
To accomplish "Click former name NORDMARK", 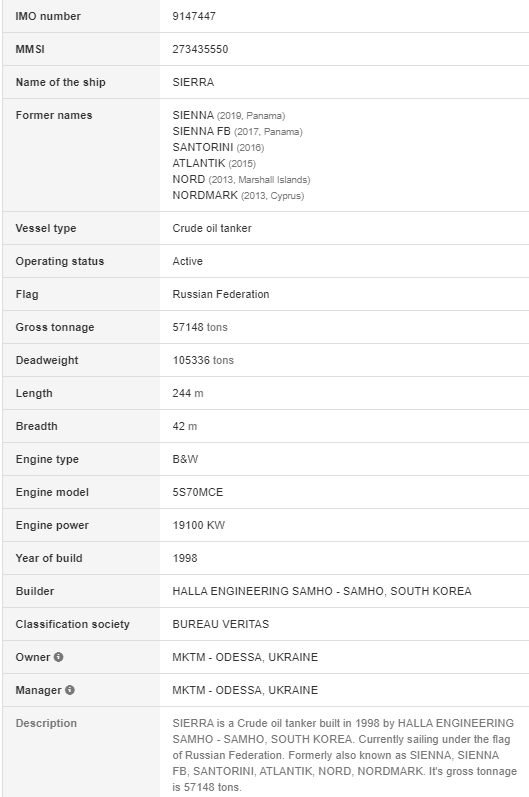I will [205, 195].
